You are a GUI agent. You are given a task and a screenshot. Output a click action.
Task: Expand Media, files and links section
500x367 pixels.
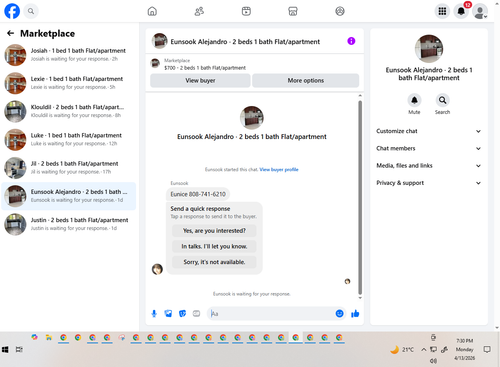[x=429, y=166]
